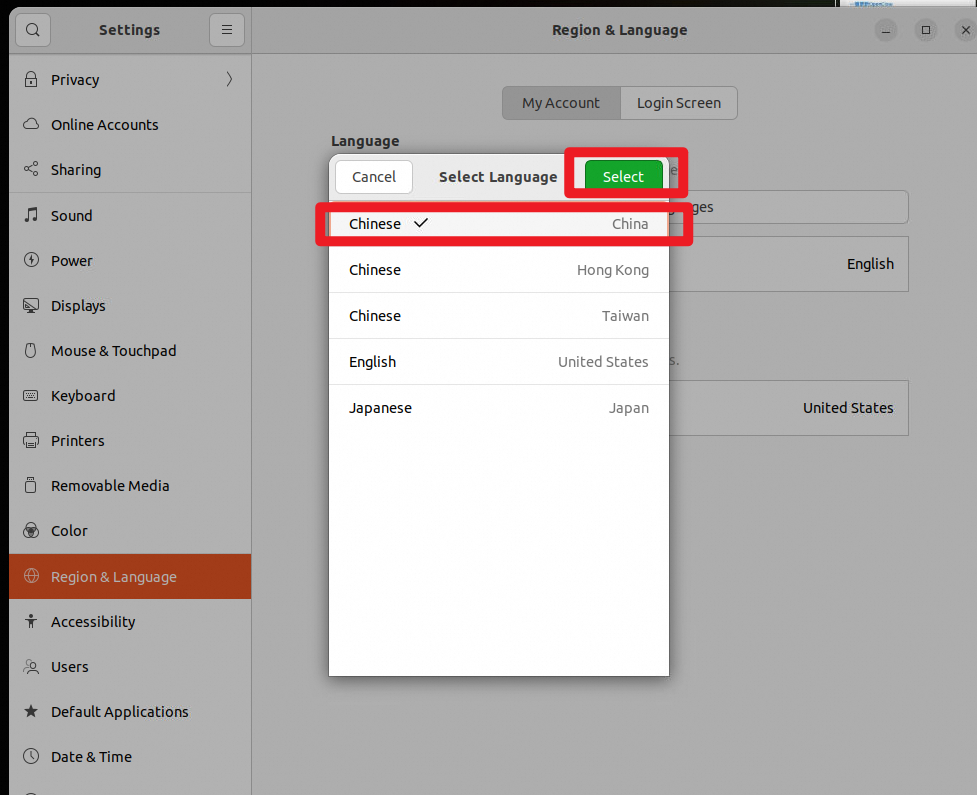Viewport: 977px width, 795px height.
Task: Click the Accessibility person icon
Action: (x=31, y=621)
